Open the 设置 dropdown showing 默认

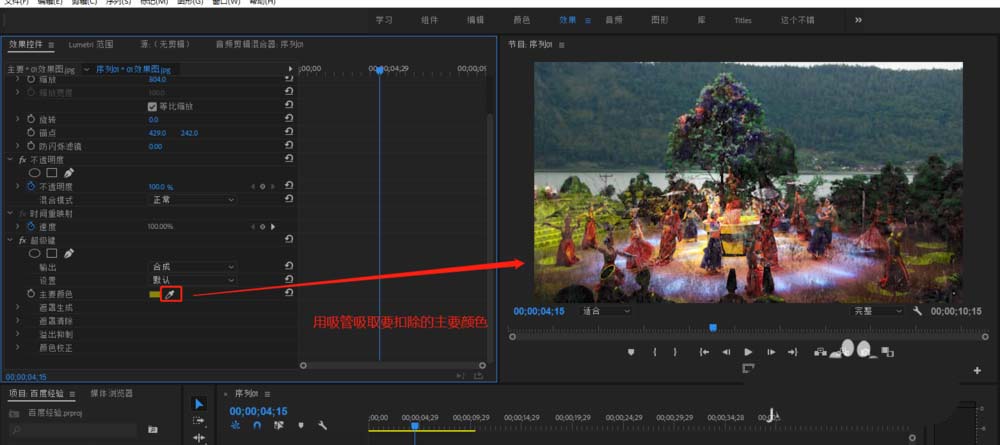(192, 280)
